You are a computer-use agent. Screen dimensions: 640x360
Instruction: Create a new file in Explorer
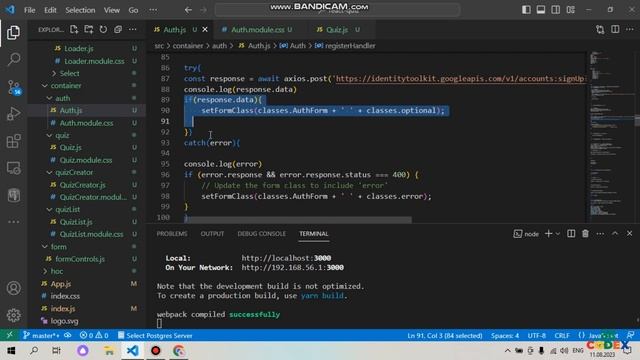pos(74,29)
